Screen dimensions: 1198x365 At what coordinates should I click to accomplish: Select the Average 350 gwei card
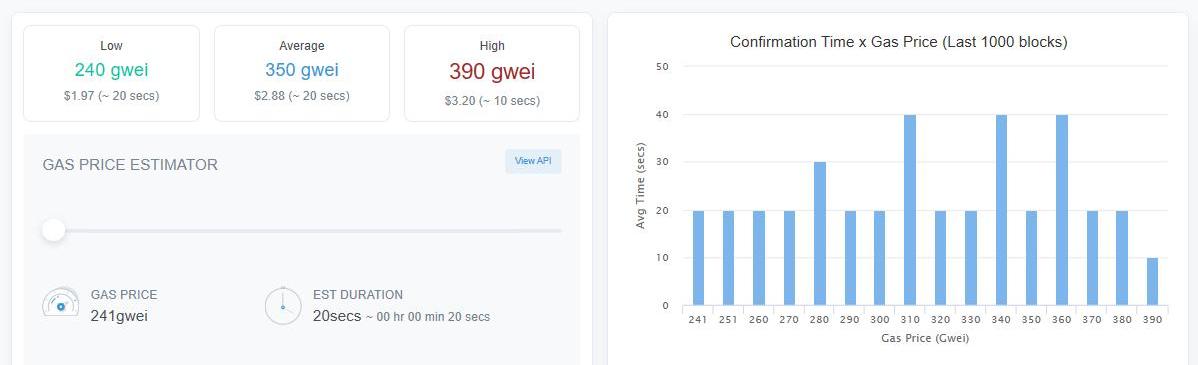point(302,73)
